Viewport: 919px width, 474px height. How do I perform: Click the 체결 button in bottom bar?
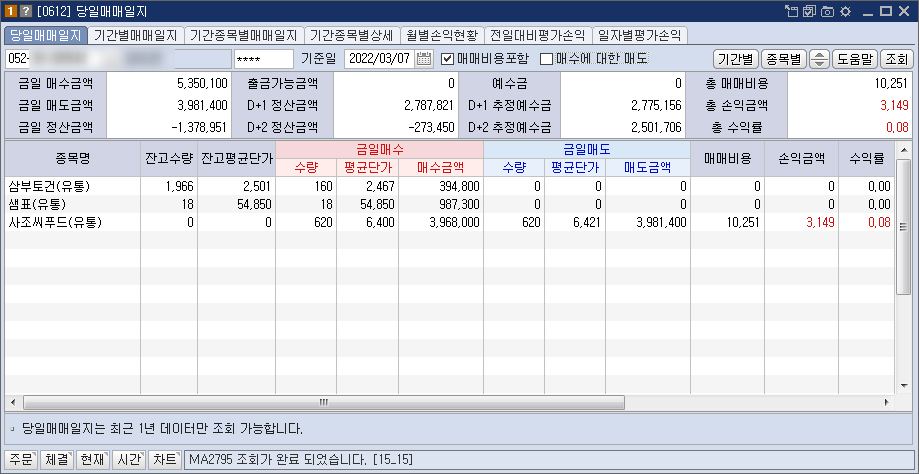click(x=57, y=460)
